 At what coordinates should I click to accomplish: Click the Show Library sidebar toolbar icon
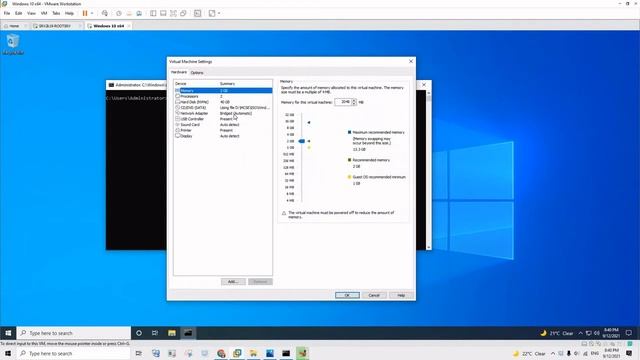[x=153, y=13]
